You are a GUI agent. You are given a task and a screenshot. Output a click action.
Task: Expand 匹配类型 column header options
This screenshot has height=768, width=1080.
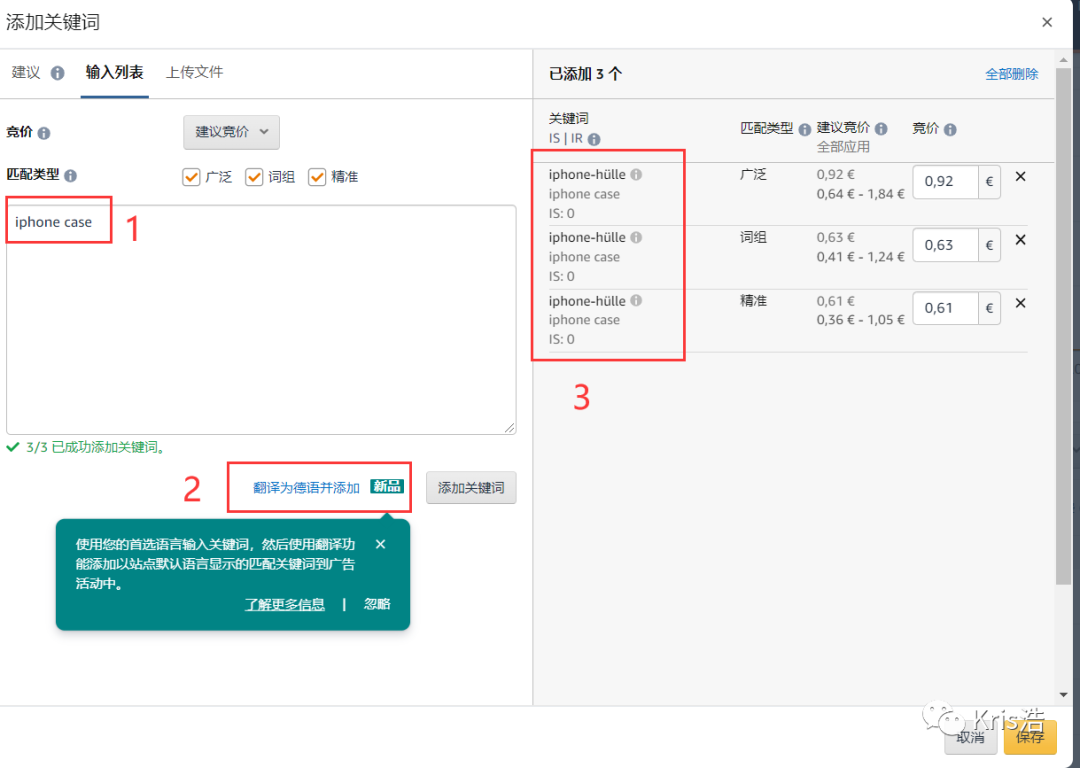point(803,128)
